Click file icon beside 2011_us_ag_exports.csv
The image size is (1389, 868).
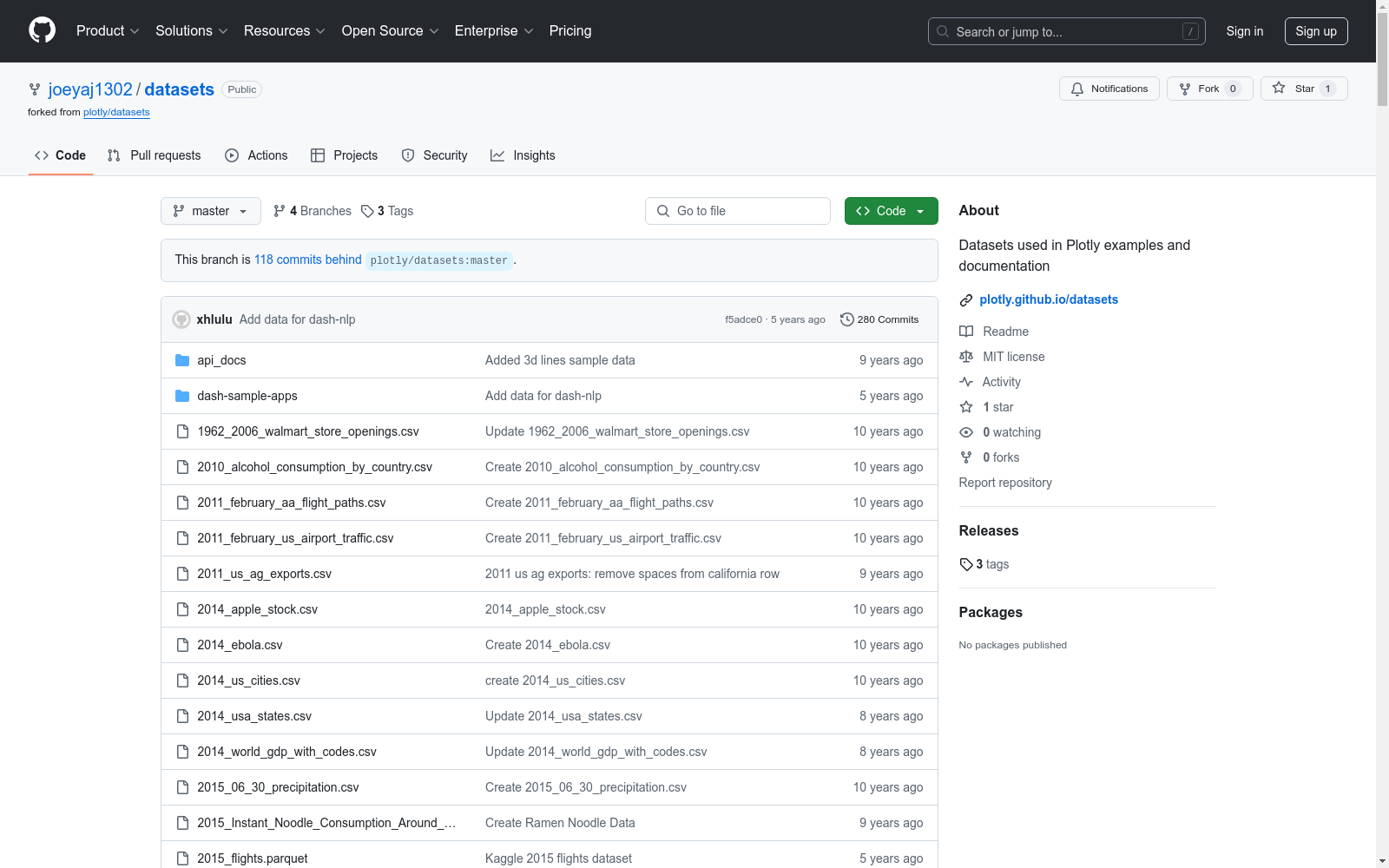182,574
